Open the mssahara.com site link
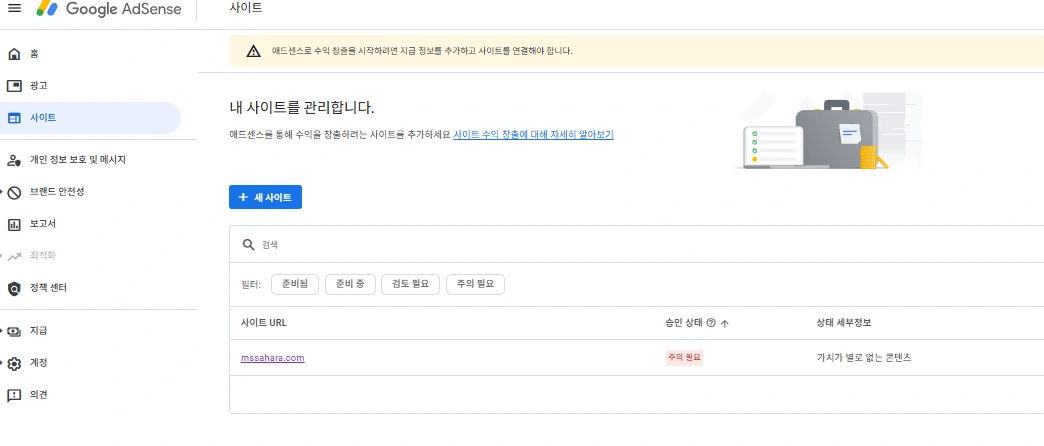Viewport: 1044px width, 446px height. [x=272, y=358]
